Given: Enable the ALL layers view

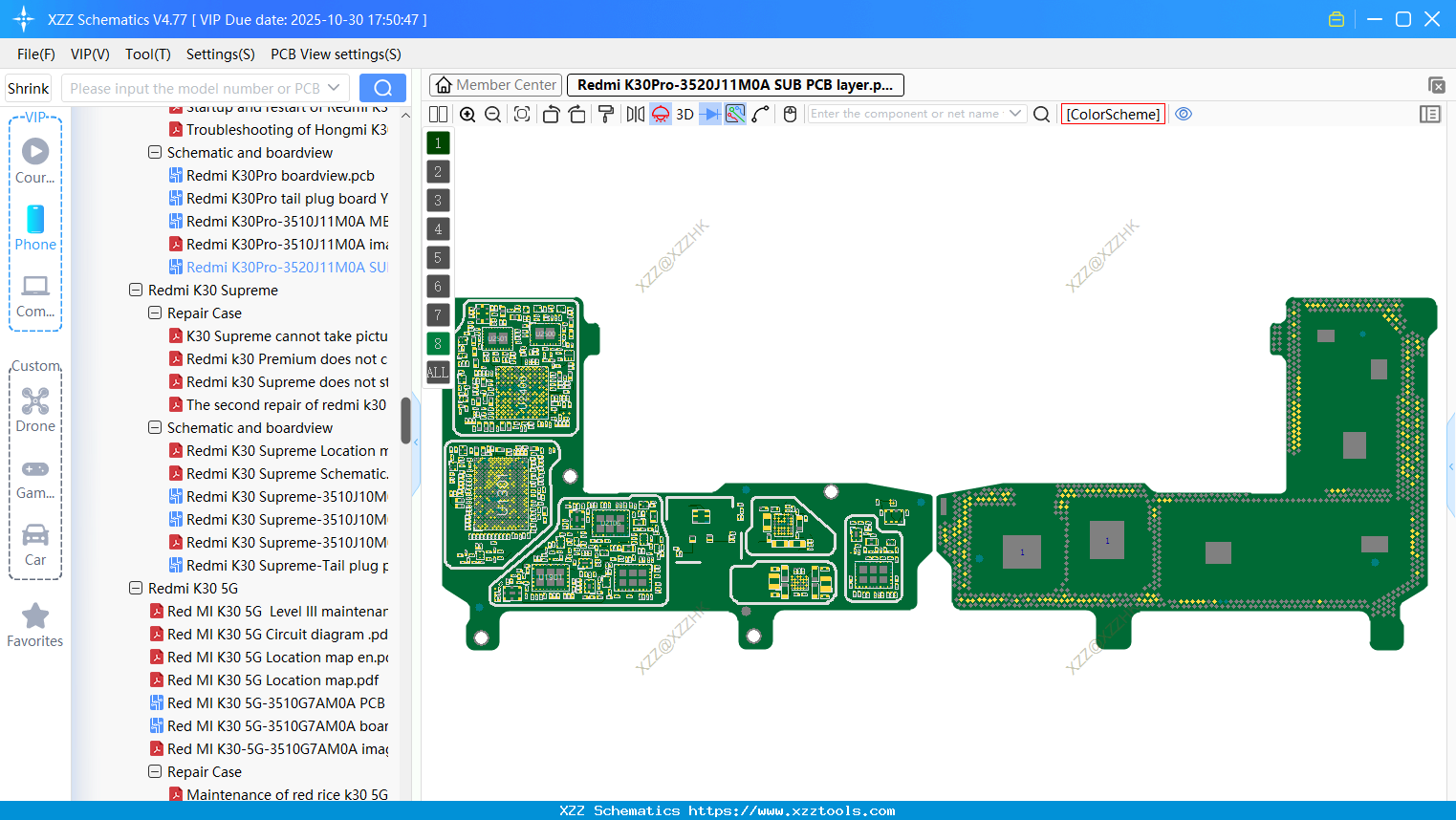Looking at the screenshot, I should click(437, 372).
